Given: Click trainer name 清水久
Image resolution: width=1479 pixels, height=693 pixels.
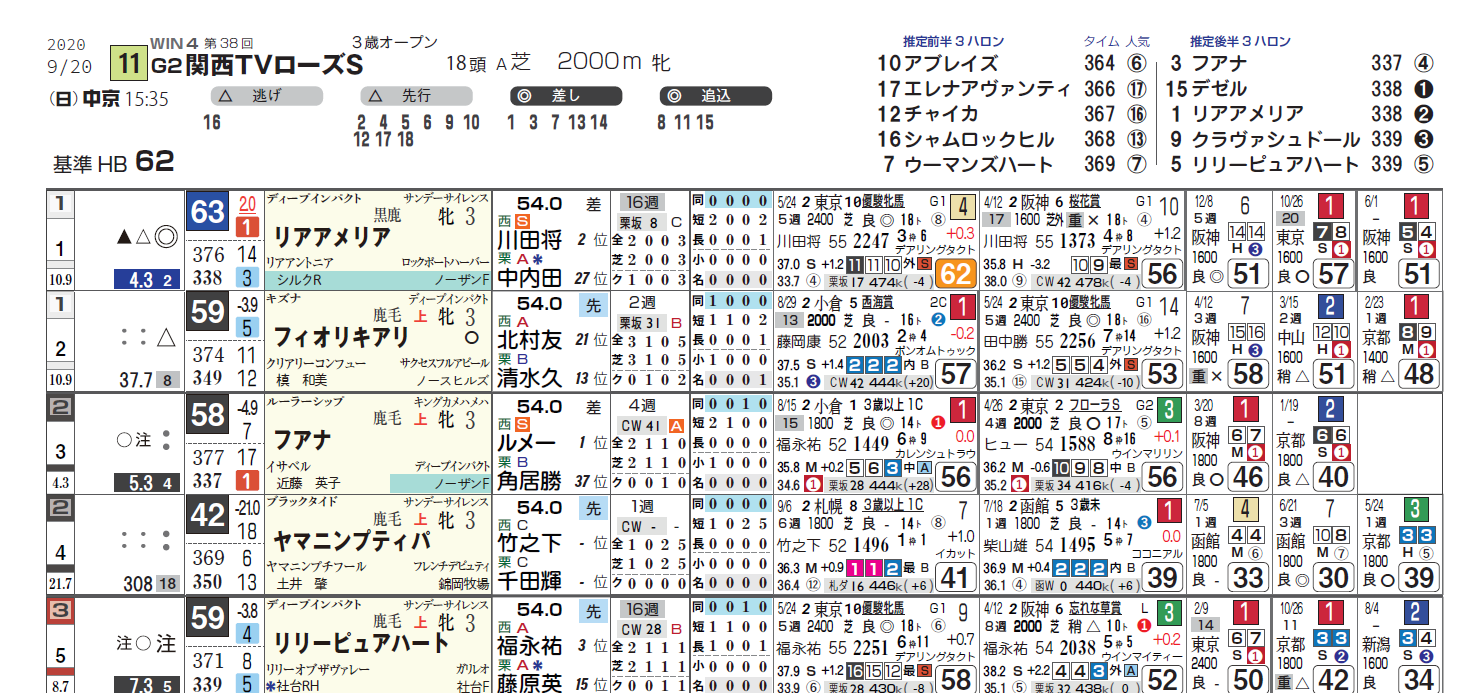Looking at the screenshot, I should pos(529,378).
